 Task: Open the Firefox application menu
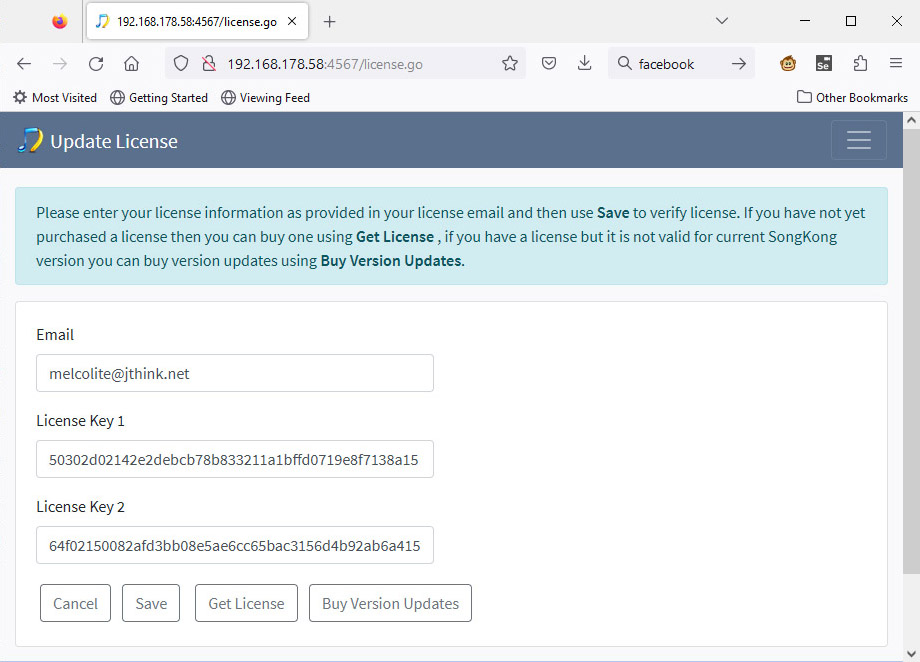coord(896,63)
